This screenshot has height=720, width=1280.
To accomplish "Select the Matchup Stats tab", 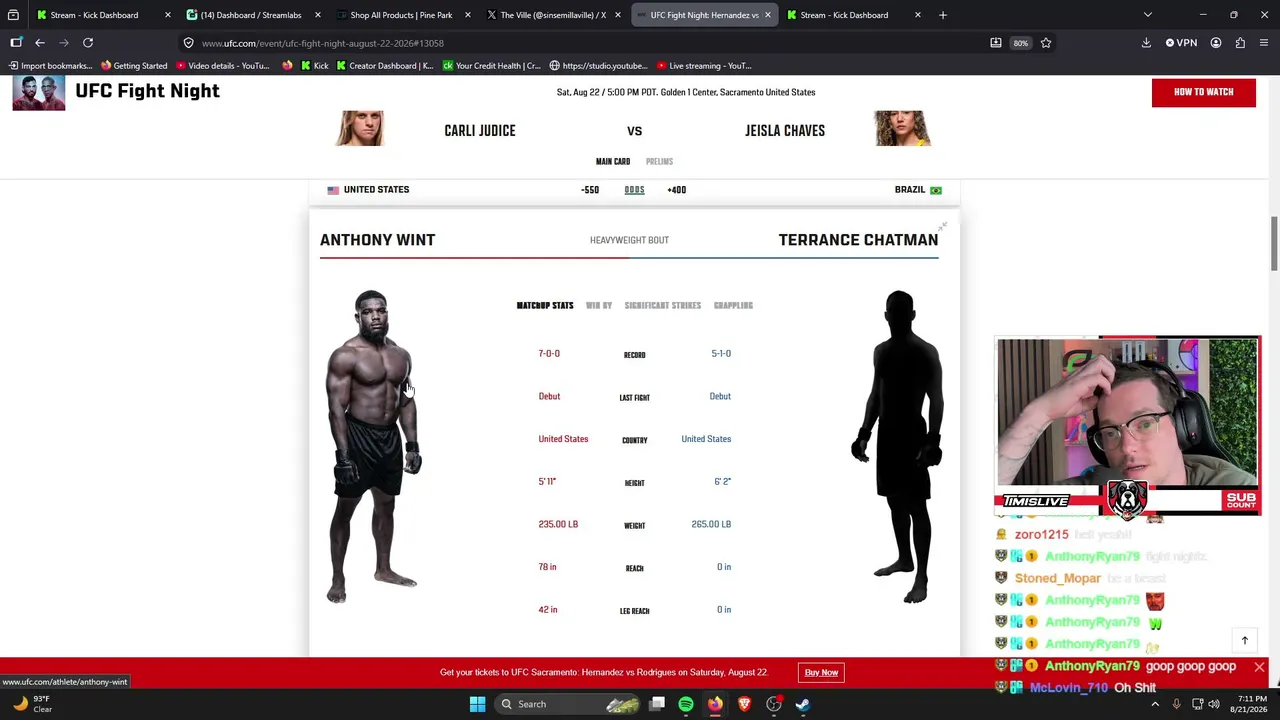I will (545, 306).
